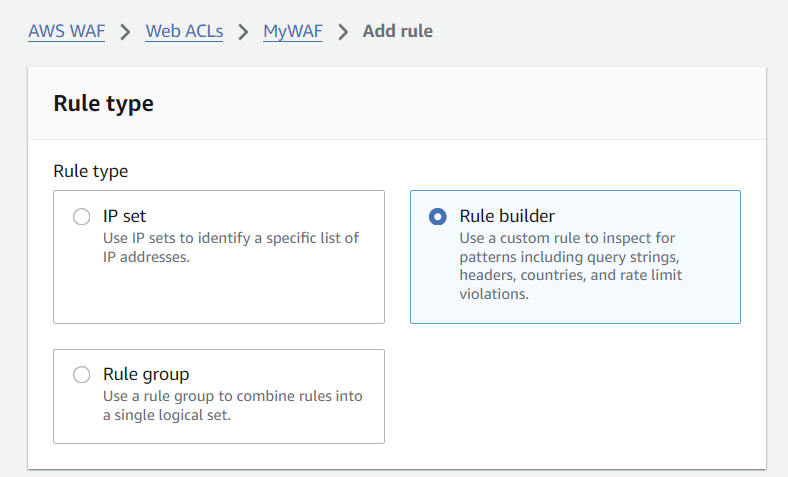Enable the Rule group radio button
788x477 pixels.
coord(82,375)
